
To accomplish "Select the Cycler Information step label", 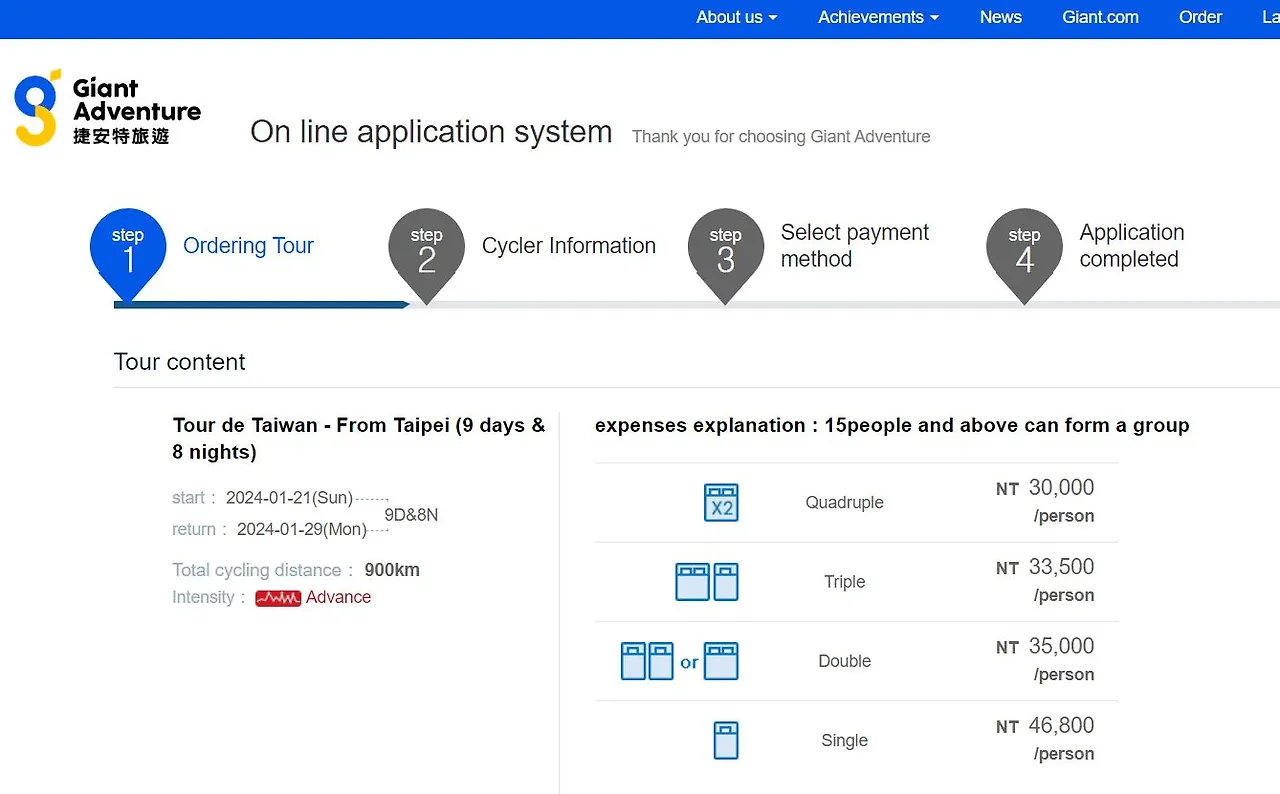I will (569, 246).
